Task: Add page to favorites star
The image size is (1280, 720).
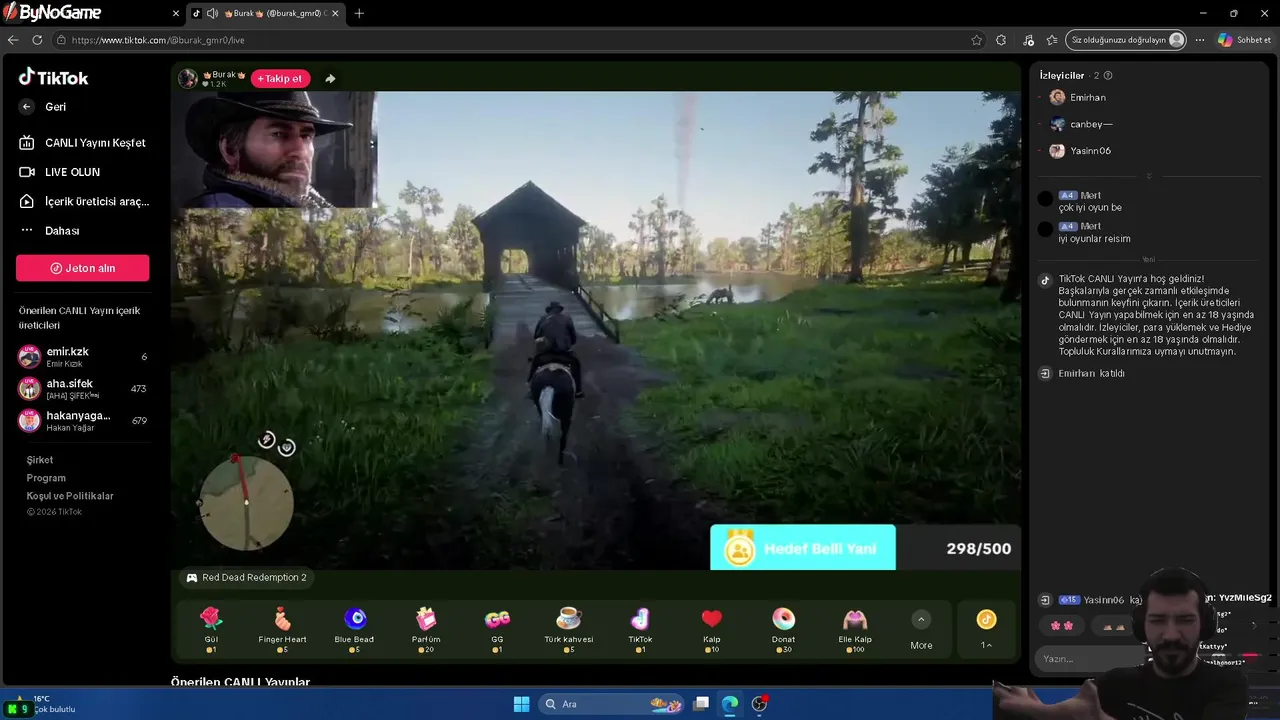Action: click(x=976, y=40)
